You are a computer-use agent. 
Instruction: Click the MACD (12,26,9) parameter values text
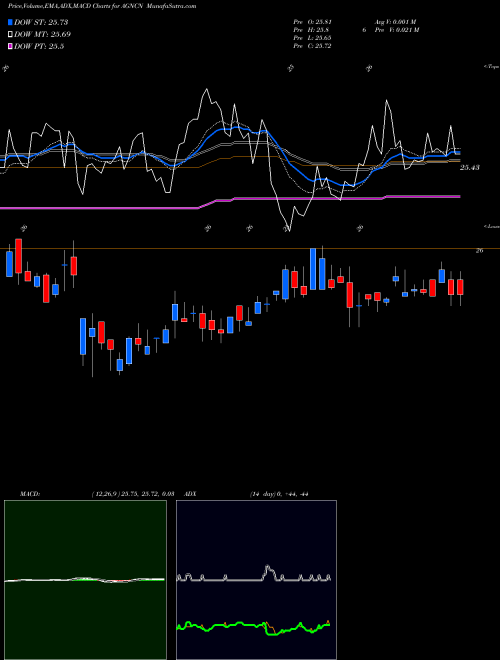(x=133, y=494)
